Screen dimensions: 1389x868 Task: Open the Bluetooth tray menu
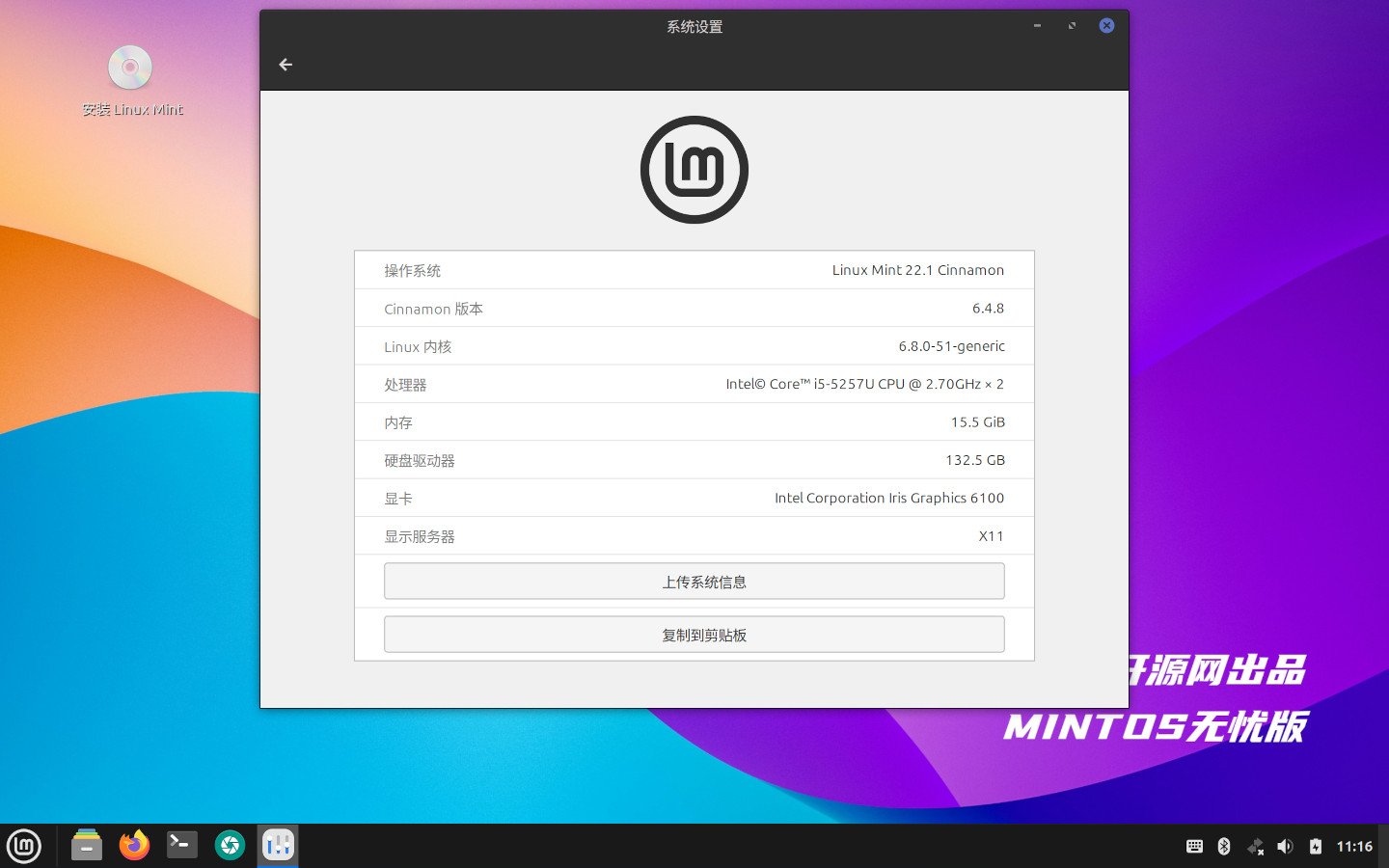[1224, 847]
